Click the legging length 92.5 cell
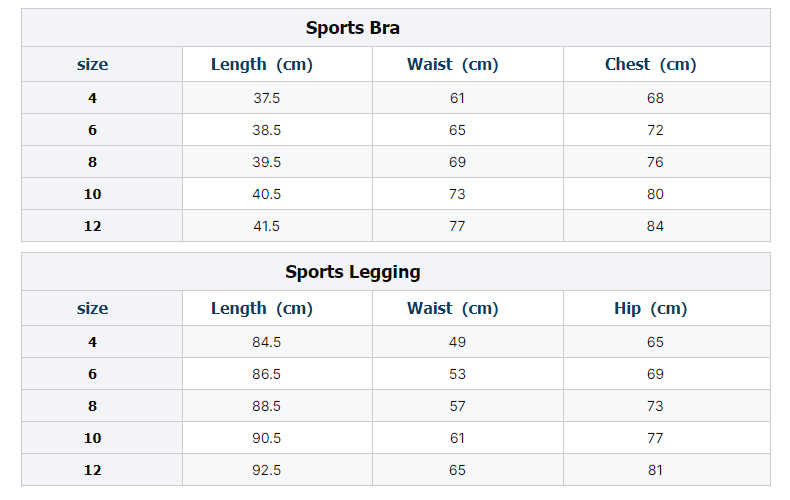This screenshot has height=500, width=790. tap(267, 470)
